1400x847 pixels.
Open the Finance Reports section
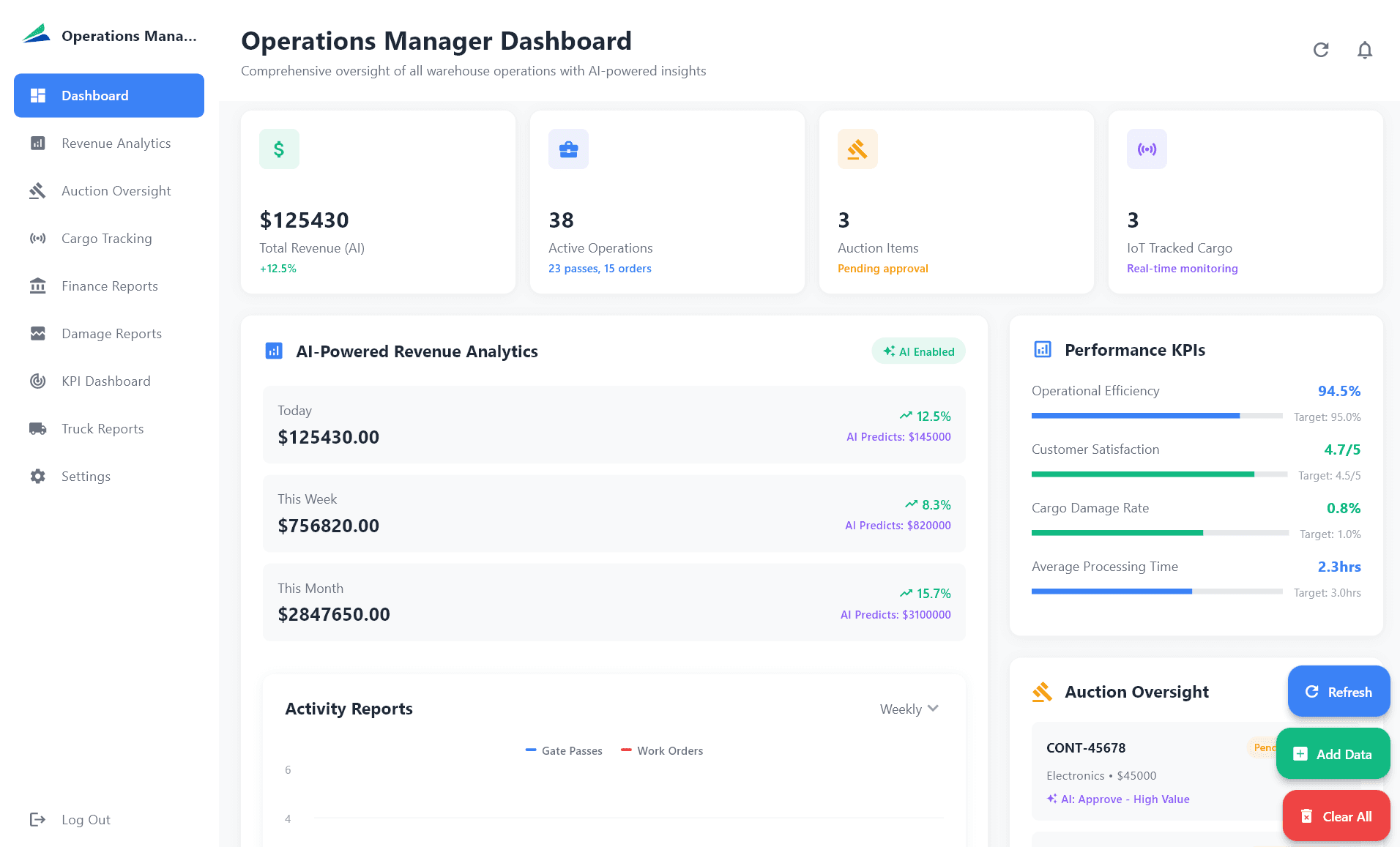(37, 286)
